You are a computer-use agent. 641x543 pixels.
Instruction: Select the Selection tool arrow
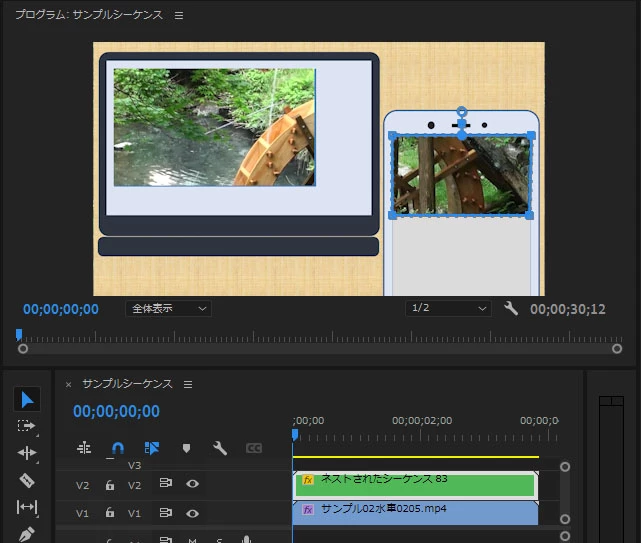27,399
